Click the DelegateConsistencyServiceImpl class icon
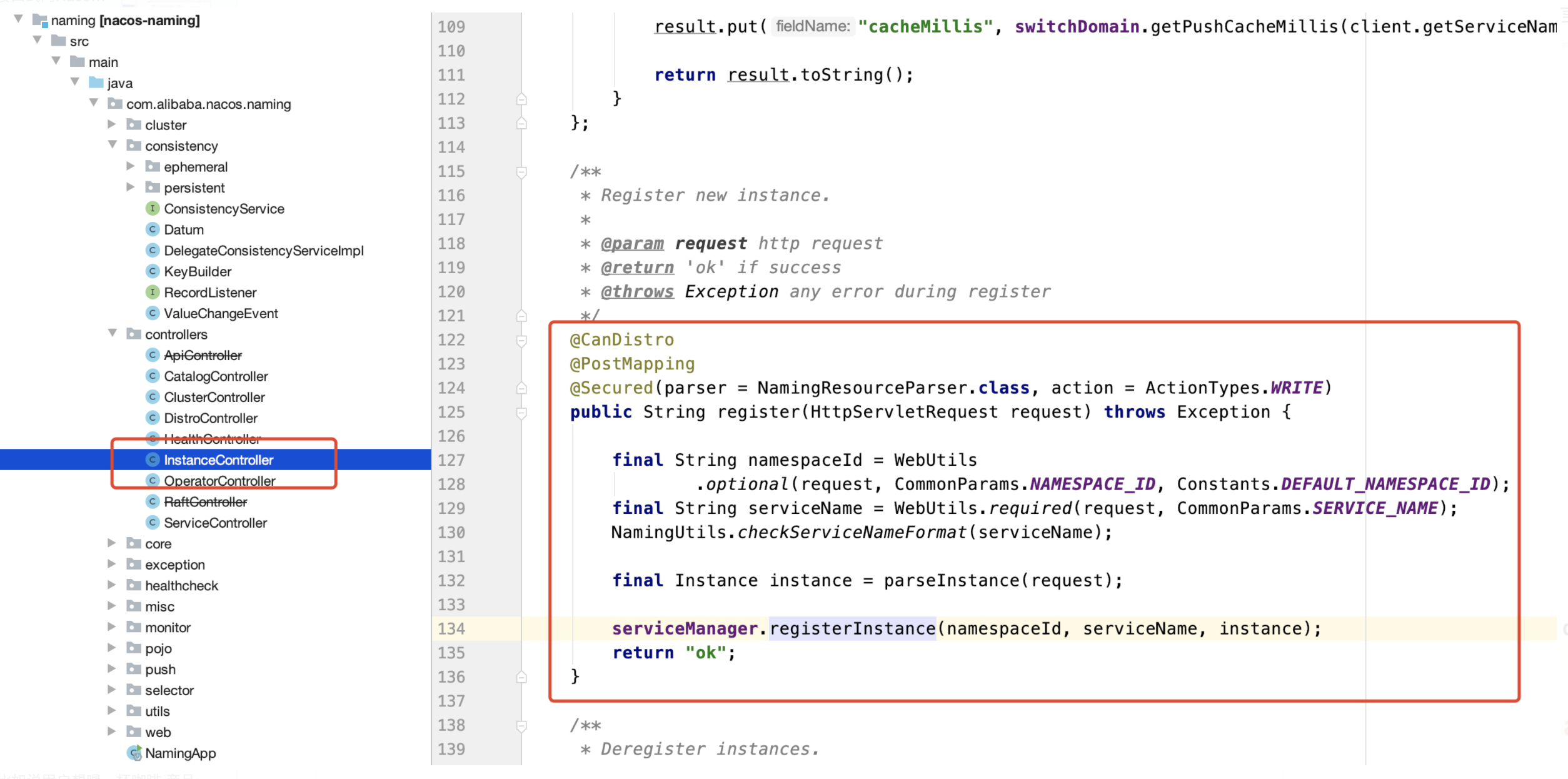 point(152,250)
